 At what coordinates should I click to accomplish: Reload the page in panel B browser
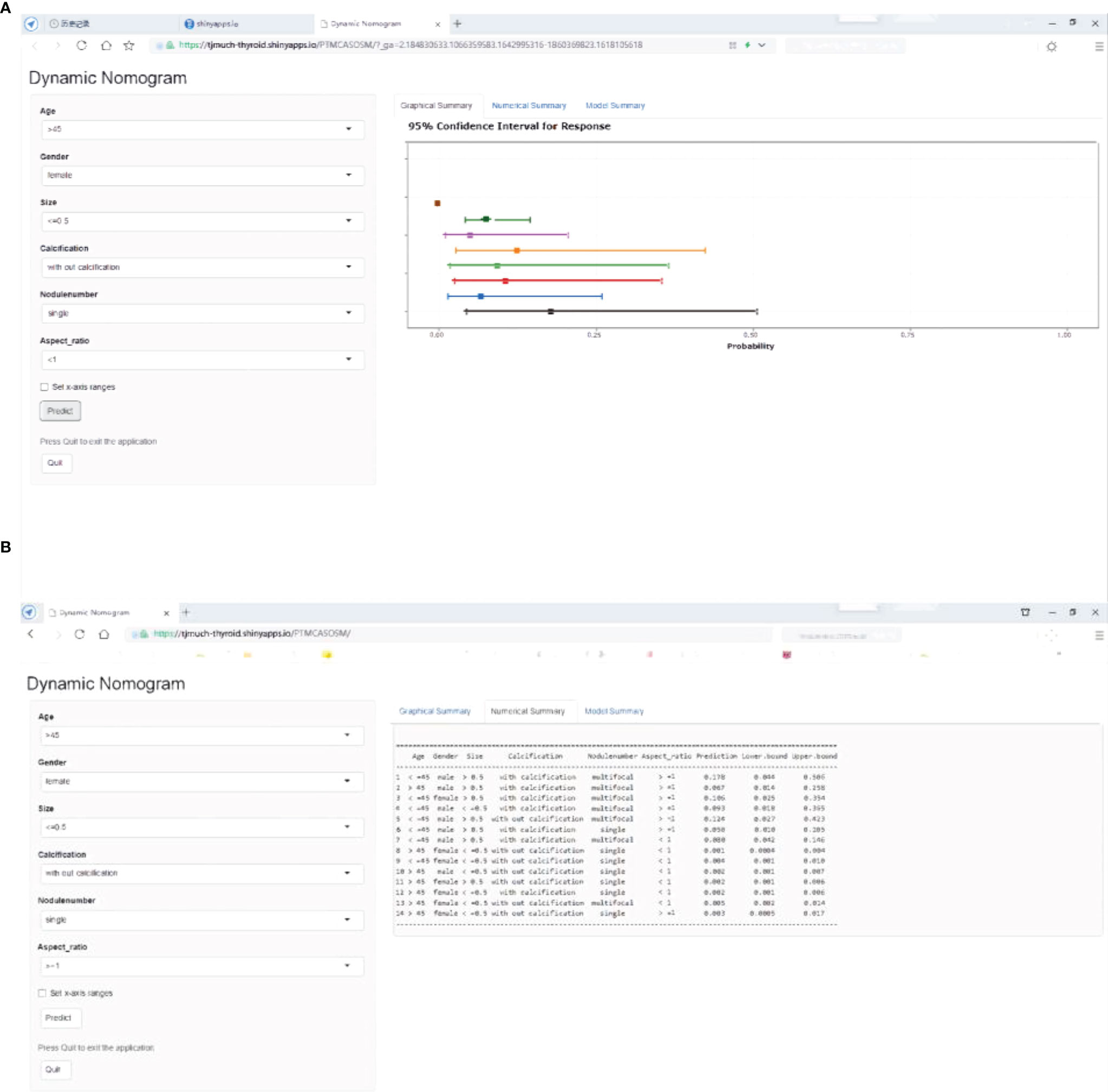(x=80, y=634)
